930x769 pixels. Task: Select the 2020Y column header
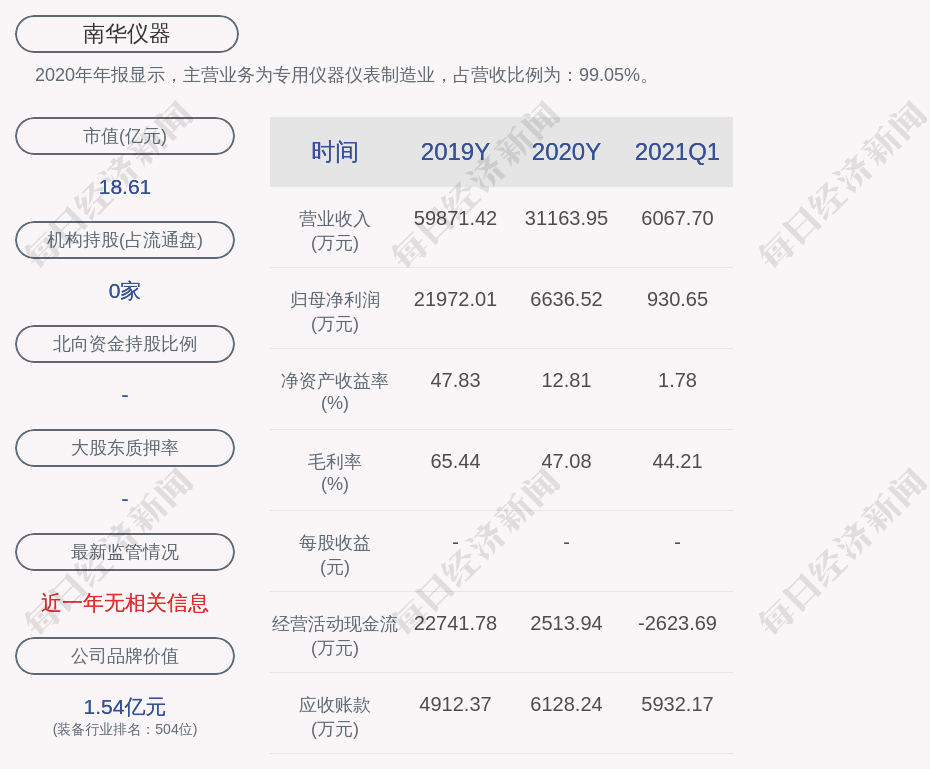tap(566, 152)
